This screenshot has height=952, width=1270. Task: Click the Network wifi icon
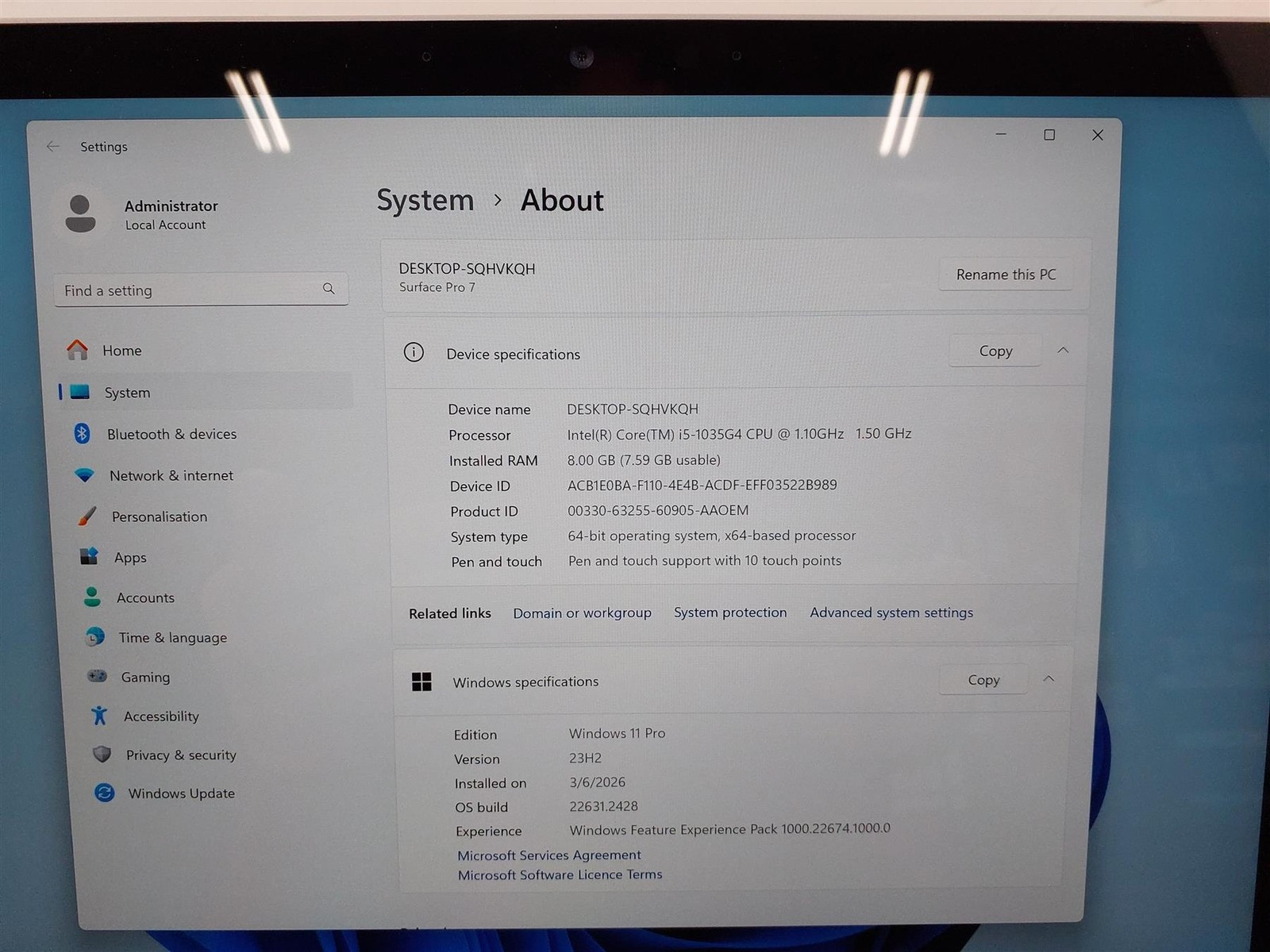point(84,475)
